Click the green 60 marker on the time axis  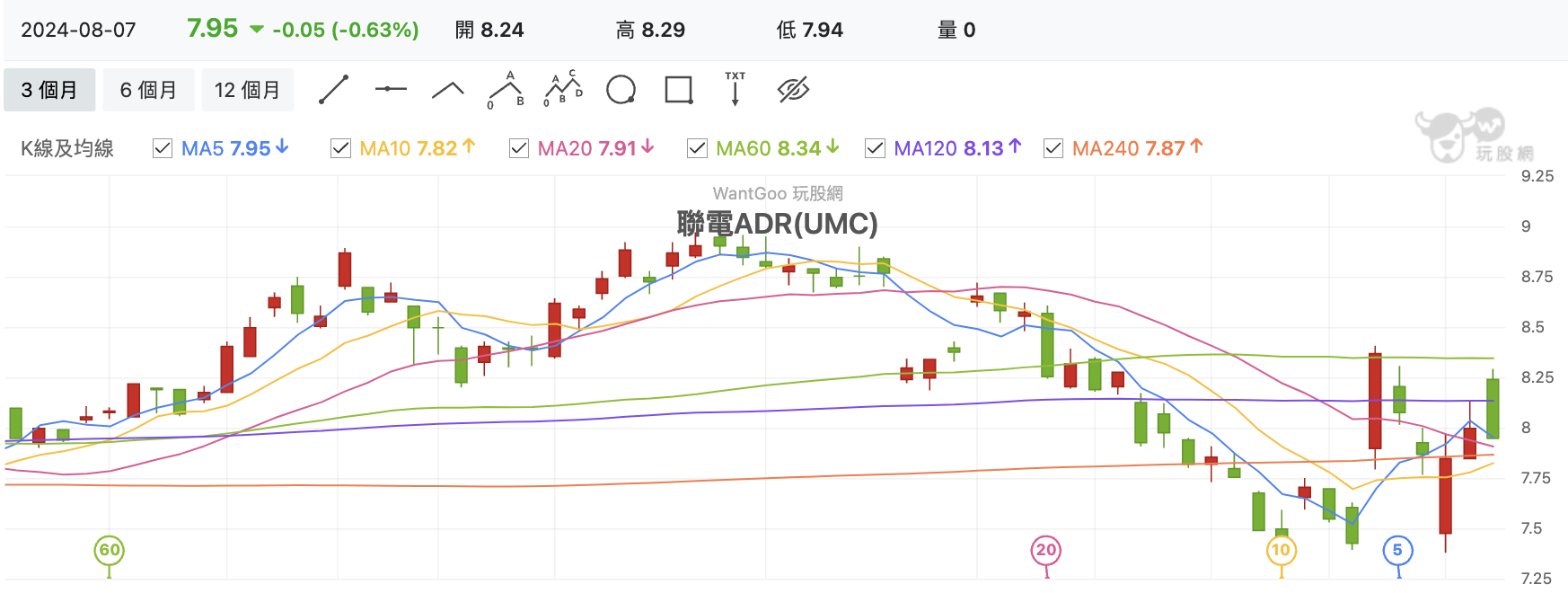109,551
